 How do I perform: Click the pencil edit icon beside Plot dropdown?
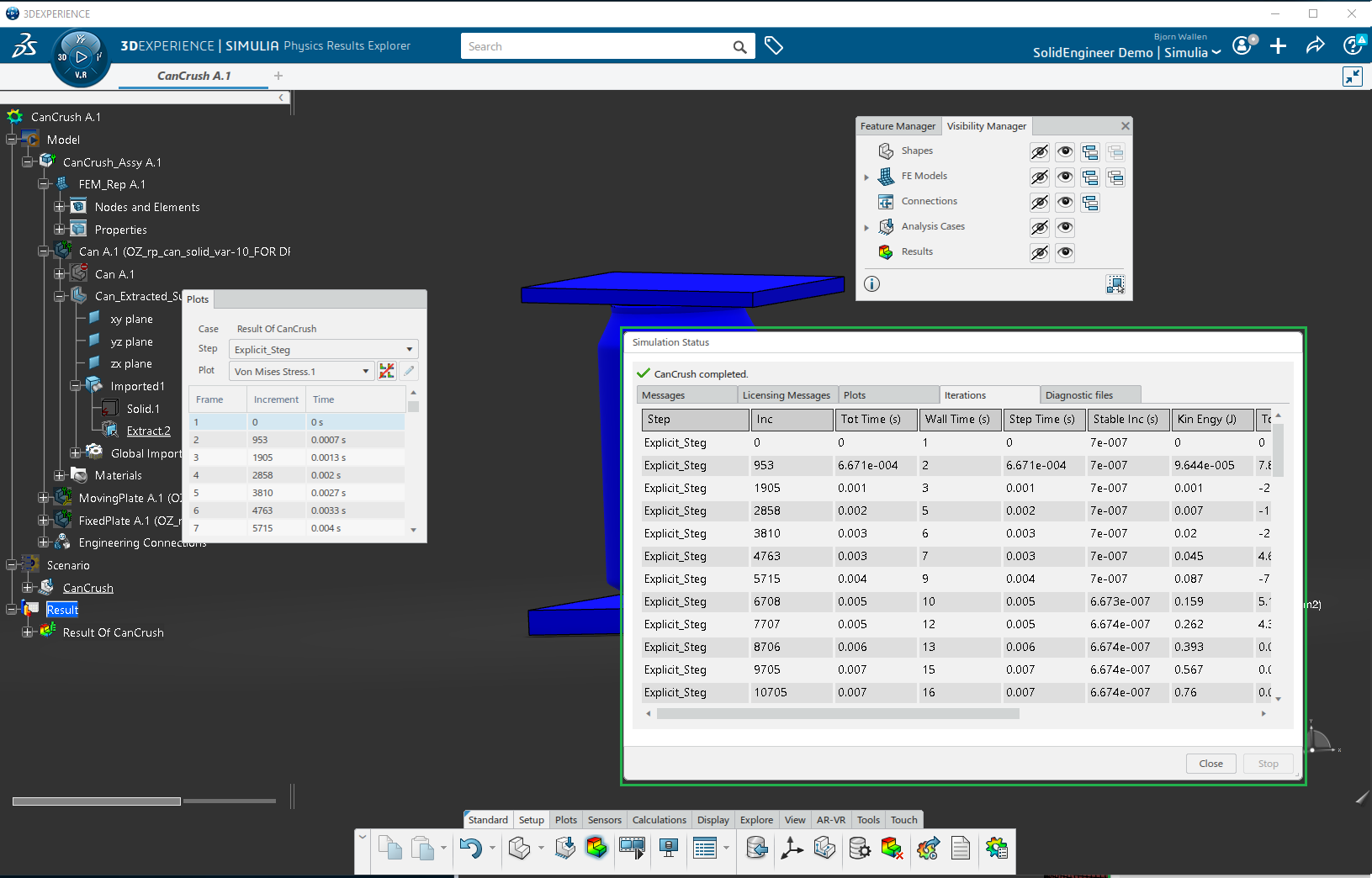tap(409, 371)
